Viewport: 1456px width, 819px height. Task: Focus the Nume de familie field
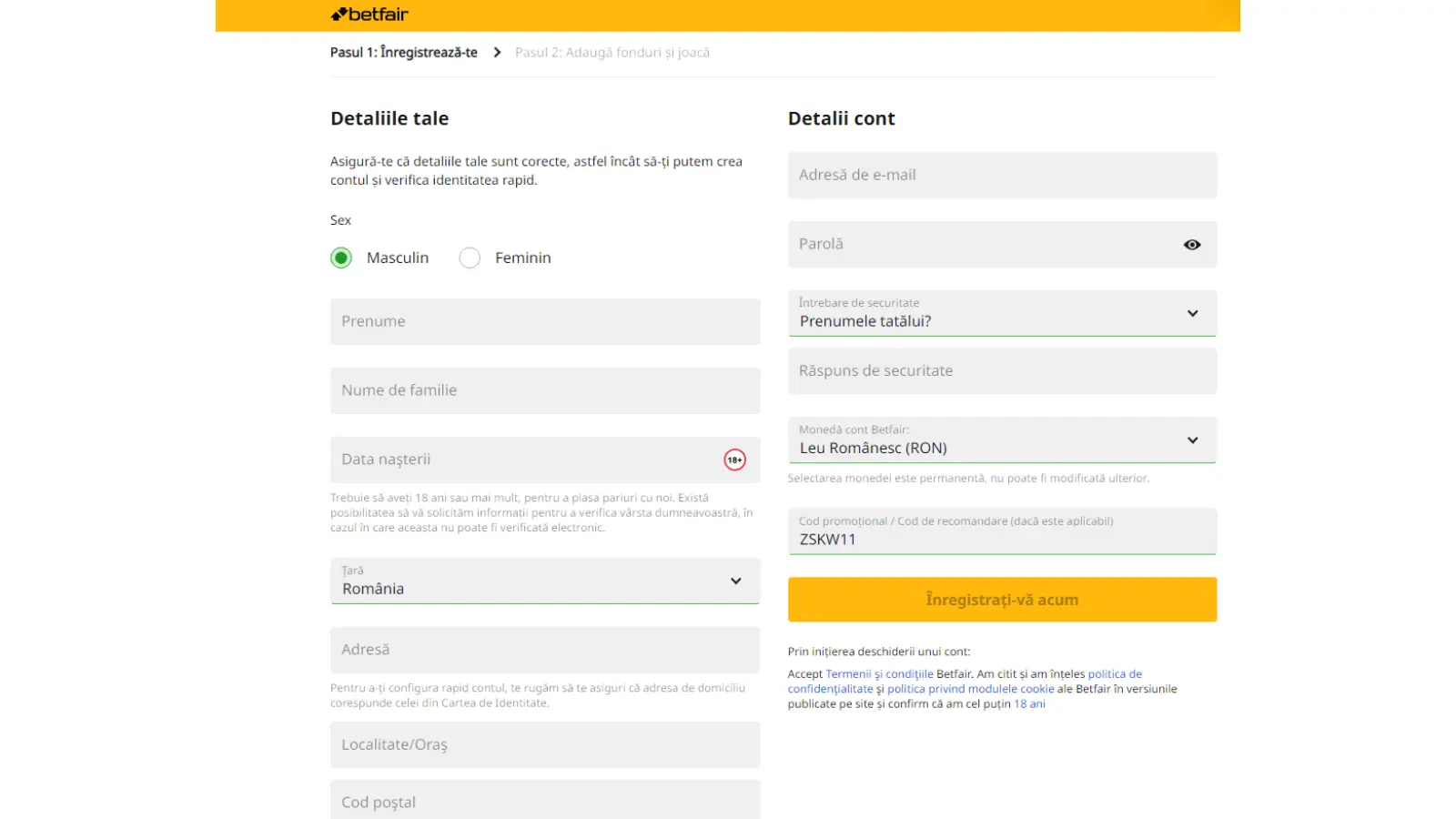click(545, 390)
